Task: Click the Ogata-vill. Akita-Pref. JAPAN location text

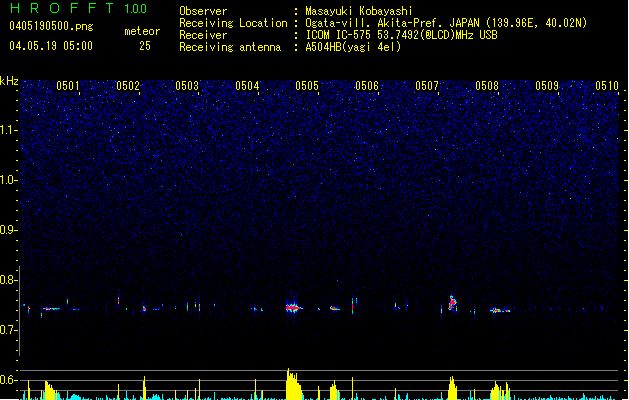Action: (446, 23)
